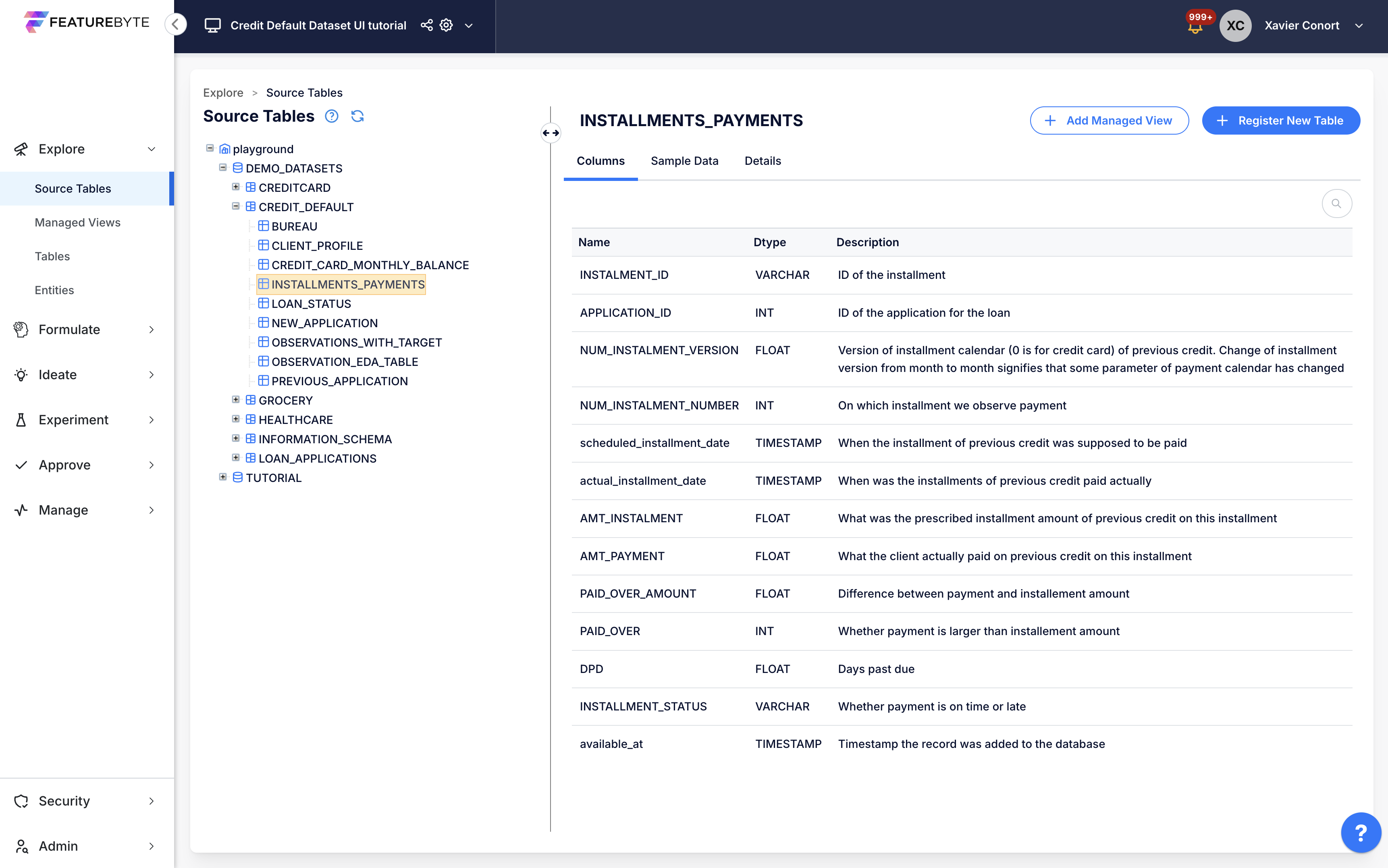This screenshot has height=868, width=1388.
Task: Expand the GROCERY schema node
Action: click(235, 400)
